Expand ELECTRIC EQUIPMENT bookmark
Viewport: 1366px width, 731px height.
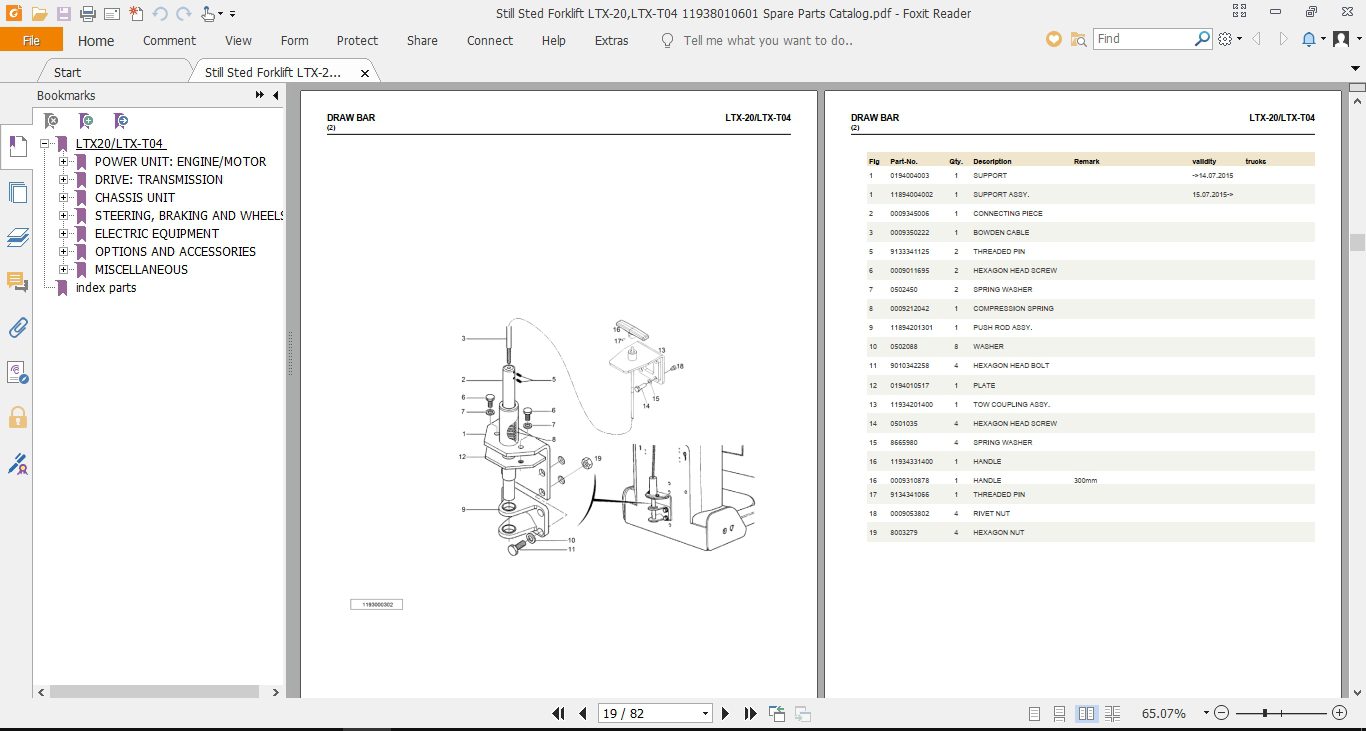point(63,234)
